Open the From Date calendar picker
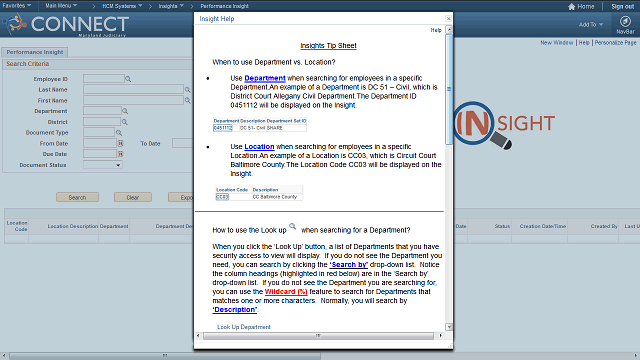This screenshot has height=360, width=640. point(120,143)
